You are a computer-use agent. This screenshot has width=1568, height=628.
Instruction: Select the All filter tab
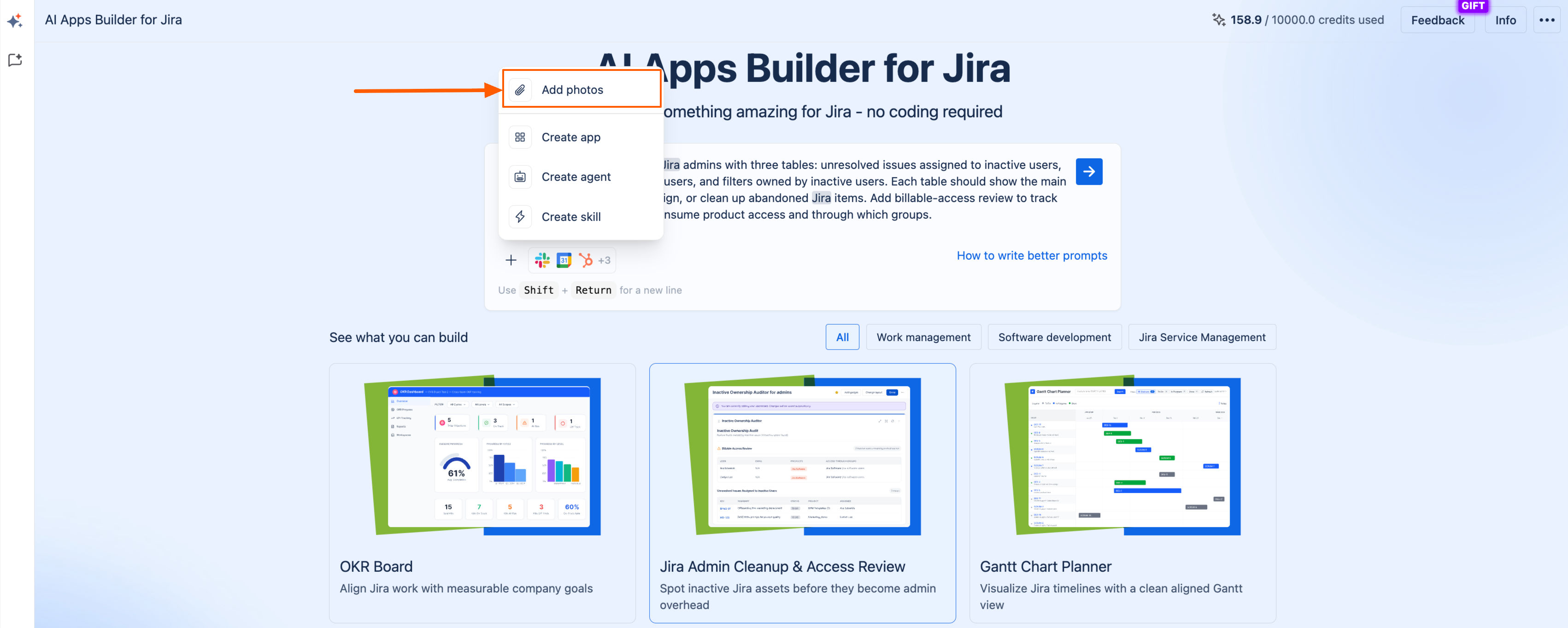(x=842, y=337)
